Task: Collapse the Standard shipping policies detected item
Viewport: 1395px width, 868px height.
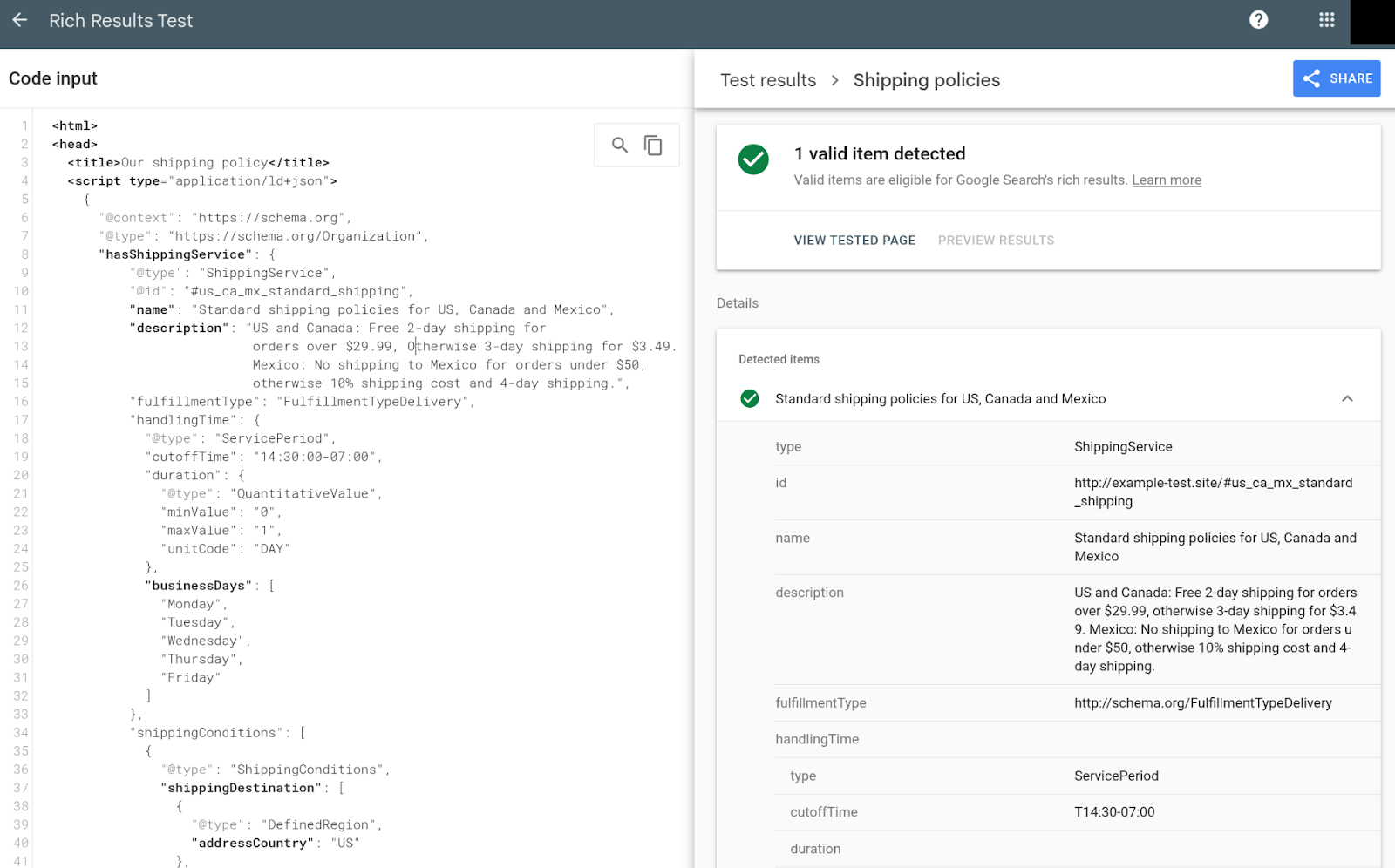Action: pos(1347,398)
